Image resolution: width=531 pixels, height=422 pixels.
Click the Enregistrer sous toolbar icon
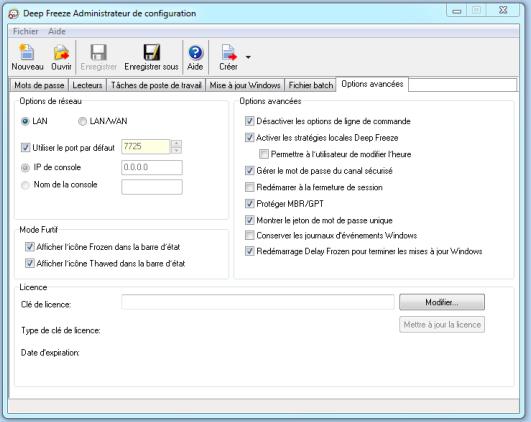(151, 52)
